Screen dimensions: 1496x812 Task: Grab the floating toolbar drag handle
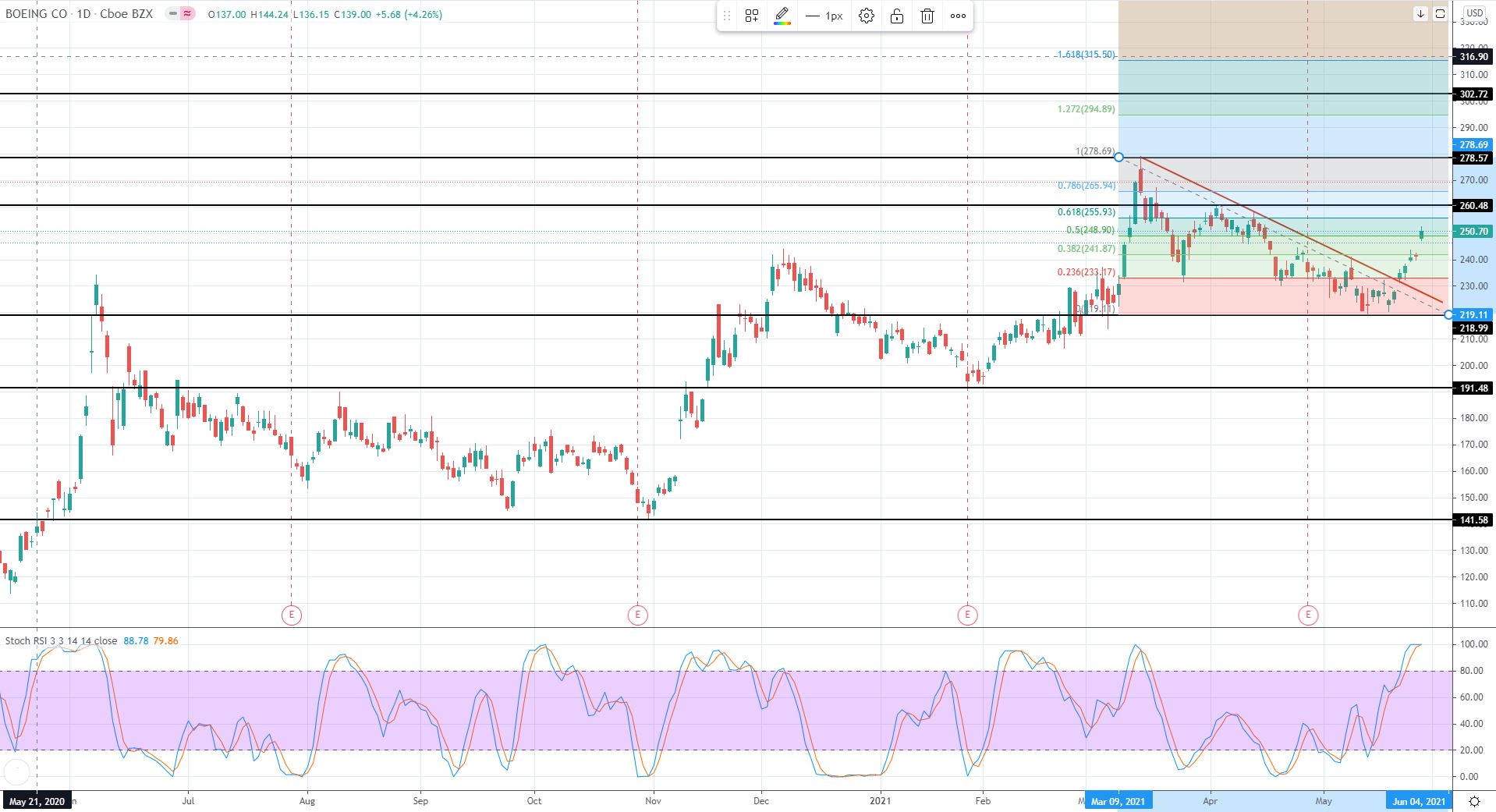click(x=727, y=16)
